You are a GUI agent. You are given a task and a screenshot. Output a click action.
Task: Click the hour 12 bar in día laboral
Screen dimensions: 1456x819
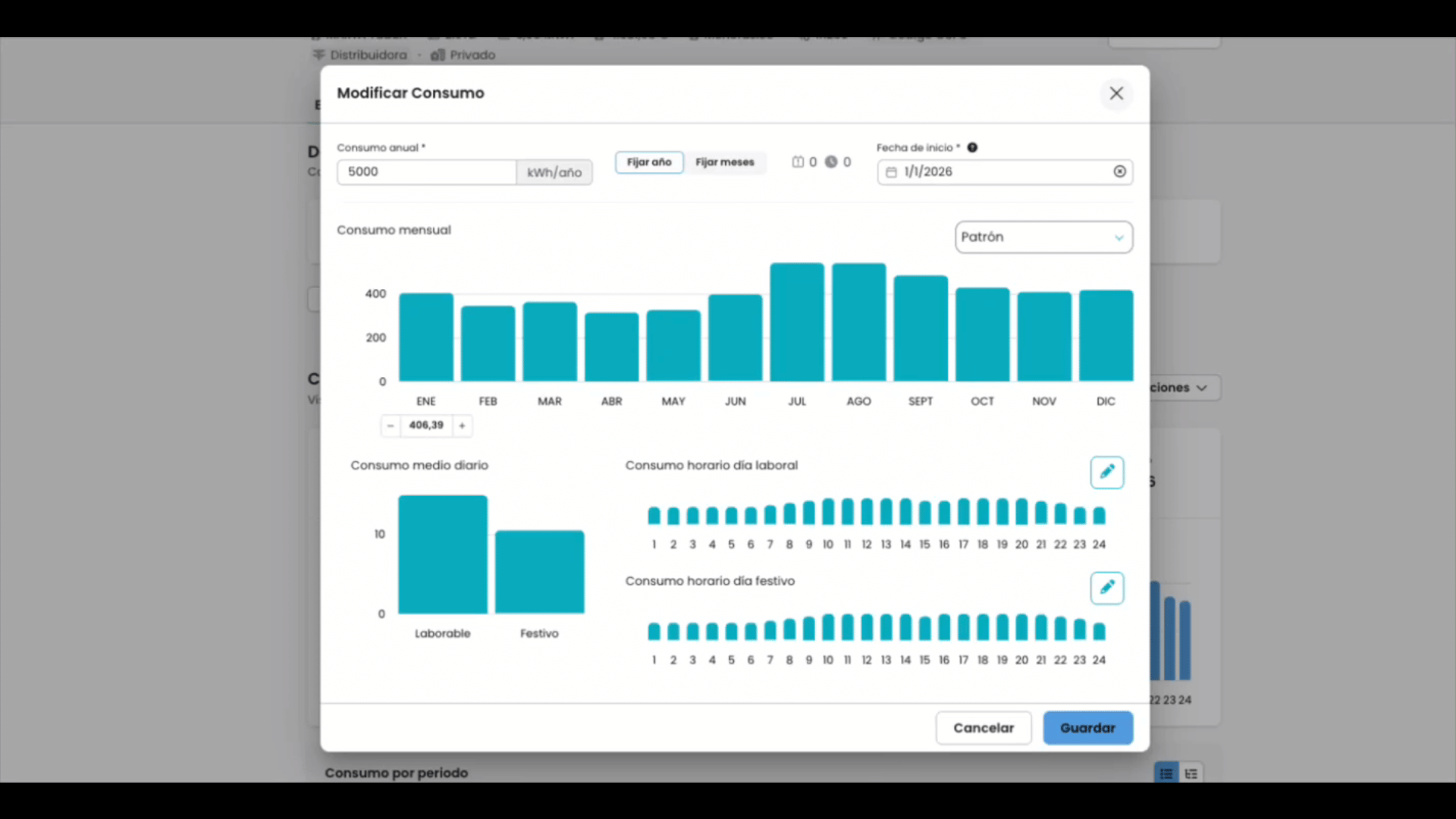(x=867, y=512)
